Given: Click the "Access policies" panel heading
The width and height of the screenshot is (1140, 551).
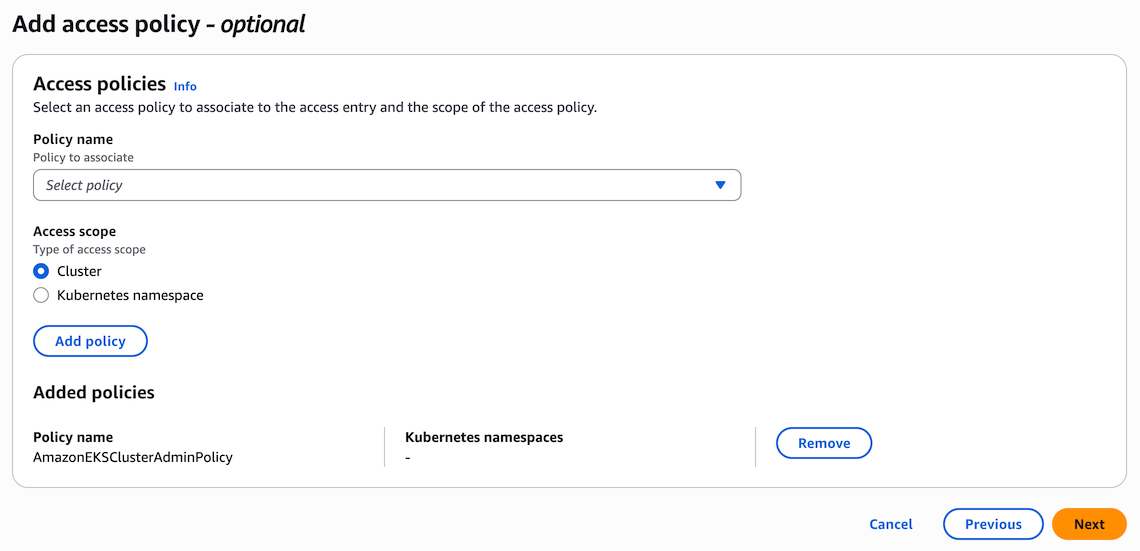Looking at the screenshot, I should (99, 84).
